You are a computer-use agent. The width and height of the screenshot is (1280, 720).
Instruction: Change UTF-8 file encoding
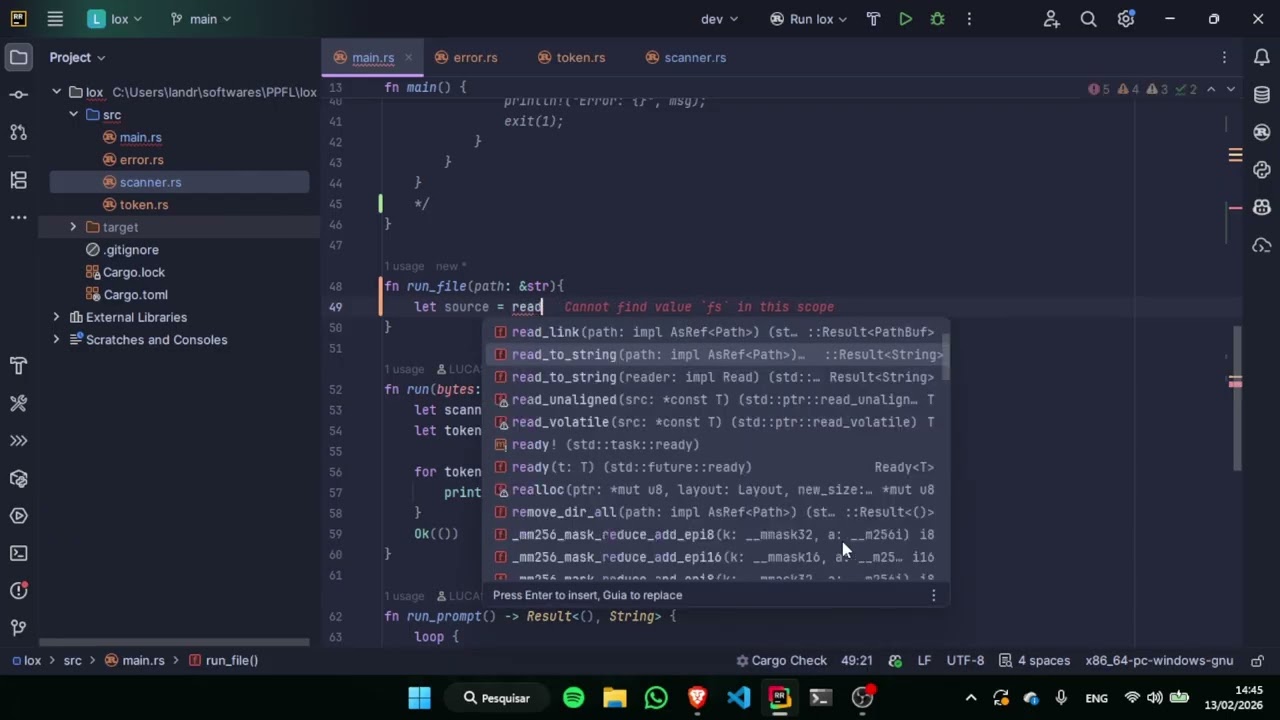[965, 661]
